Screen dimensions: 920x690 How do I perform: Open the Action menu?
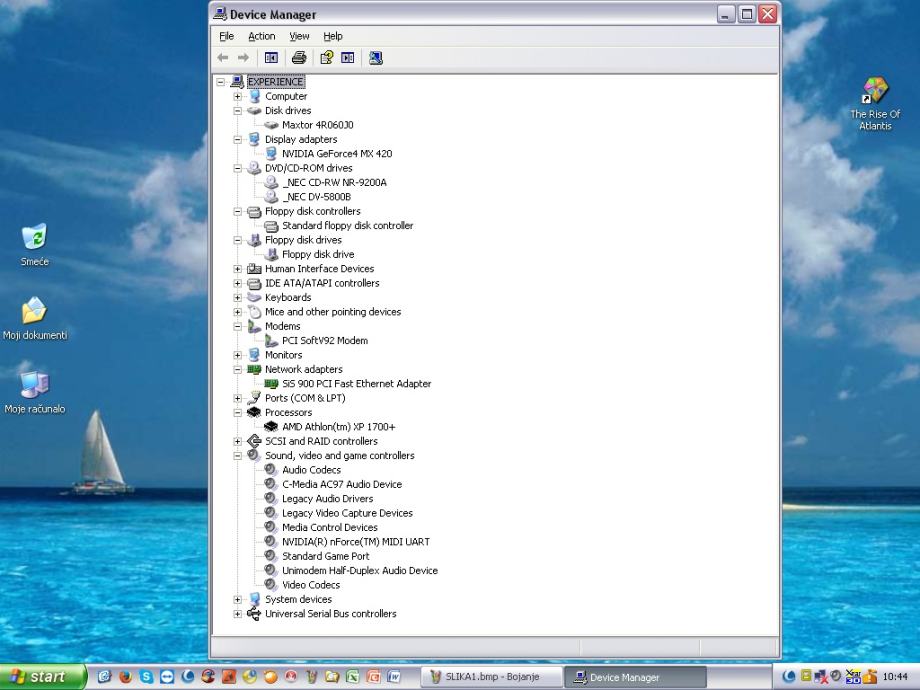click(x=261, y=36)
